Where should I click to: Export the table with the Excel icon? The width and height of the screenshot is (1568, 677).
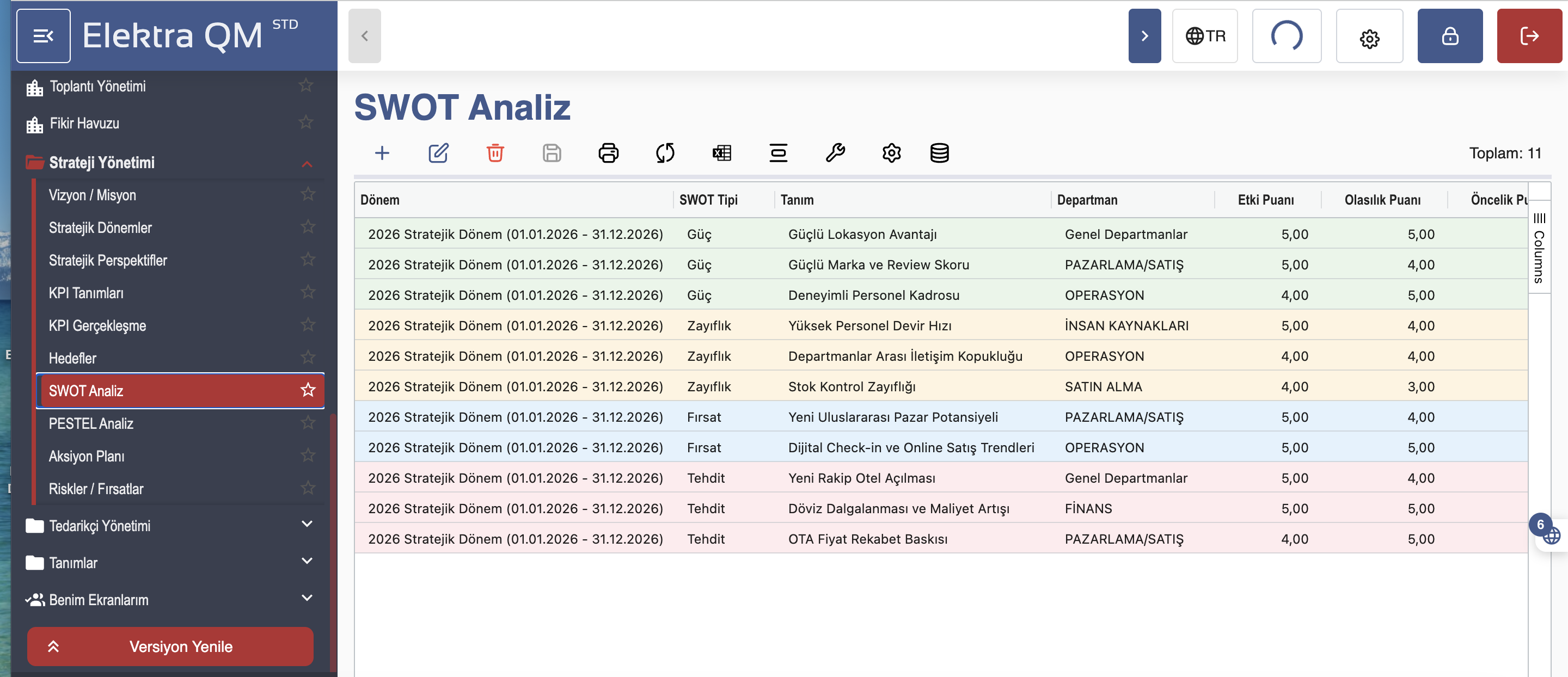(721, 153)
